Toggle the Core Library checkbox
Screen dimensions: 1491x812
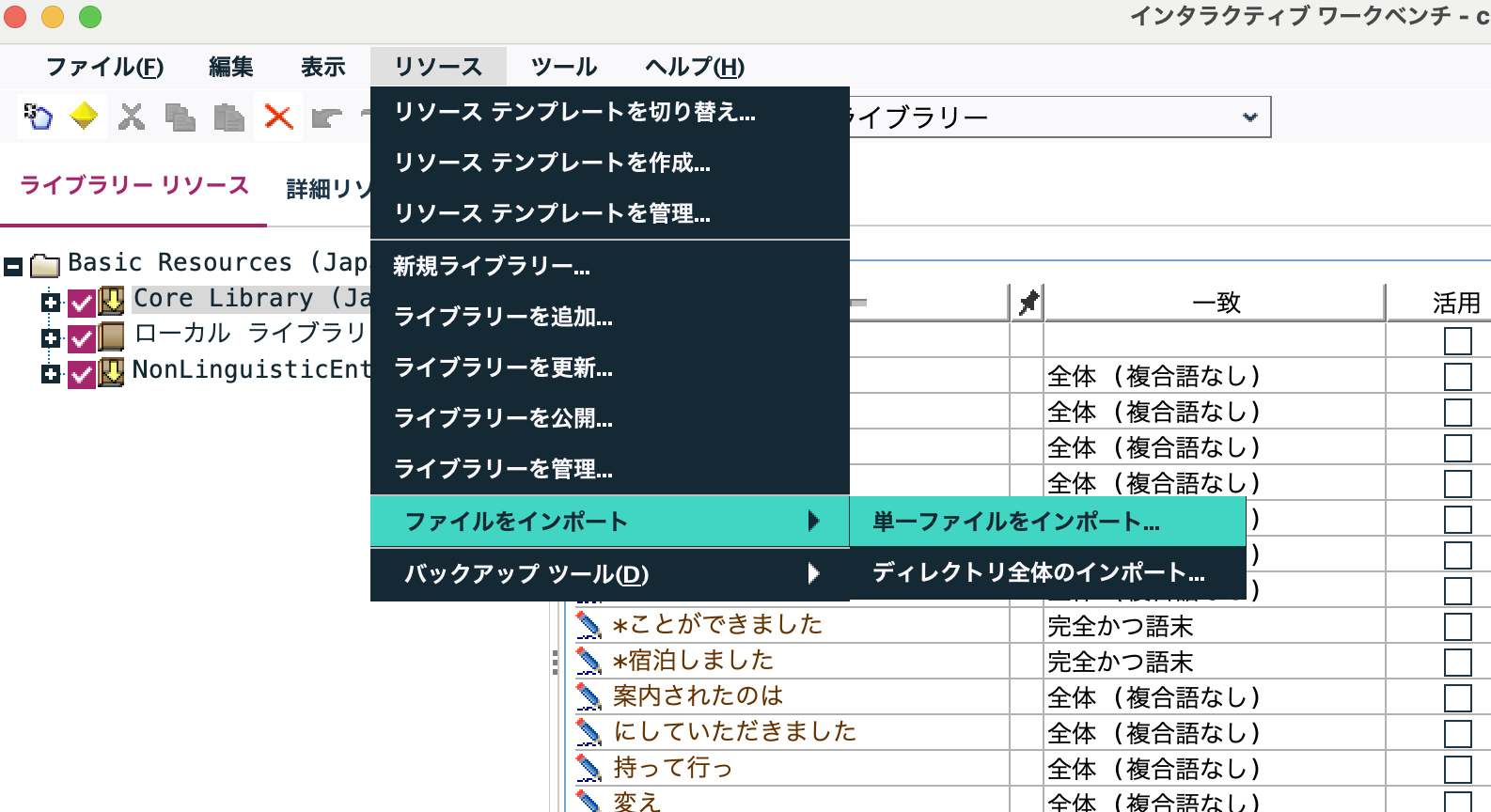pyautogui.click(x=82, y=303)
